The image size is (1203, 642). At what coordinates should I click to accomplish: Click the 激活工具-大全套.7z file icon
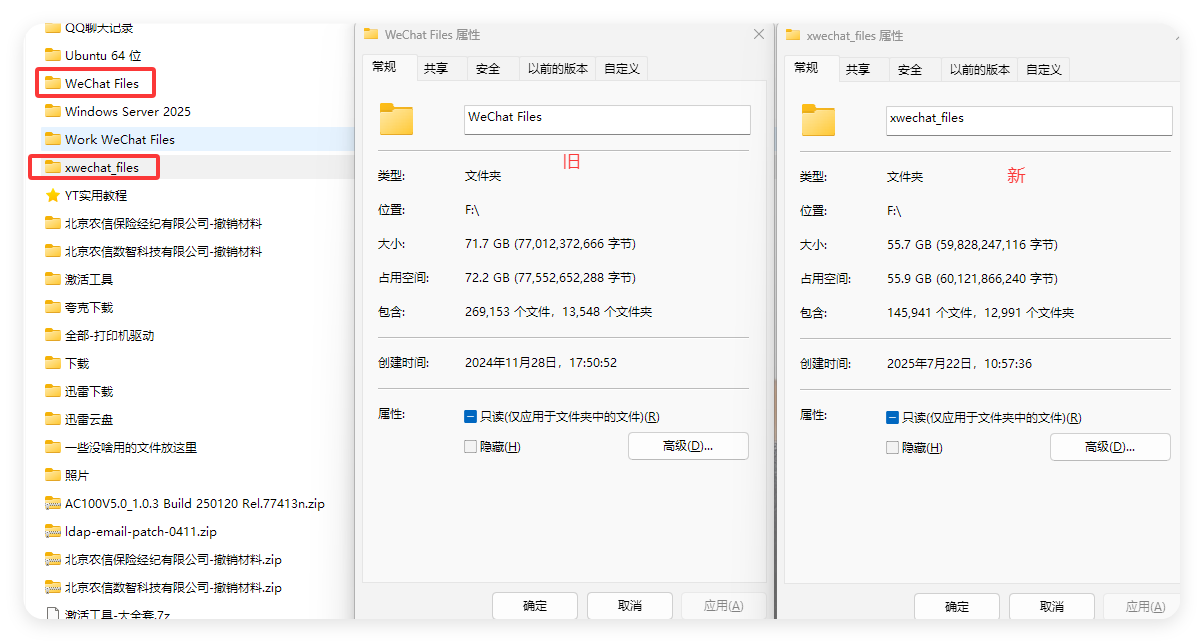(53, 614)
